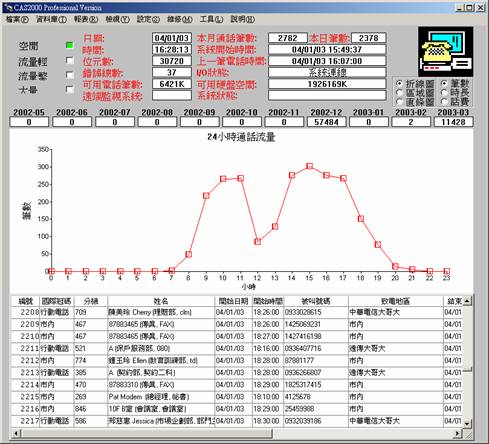Click the 2002-12 month total 57484

pos(326,122)
